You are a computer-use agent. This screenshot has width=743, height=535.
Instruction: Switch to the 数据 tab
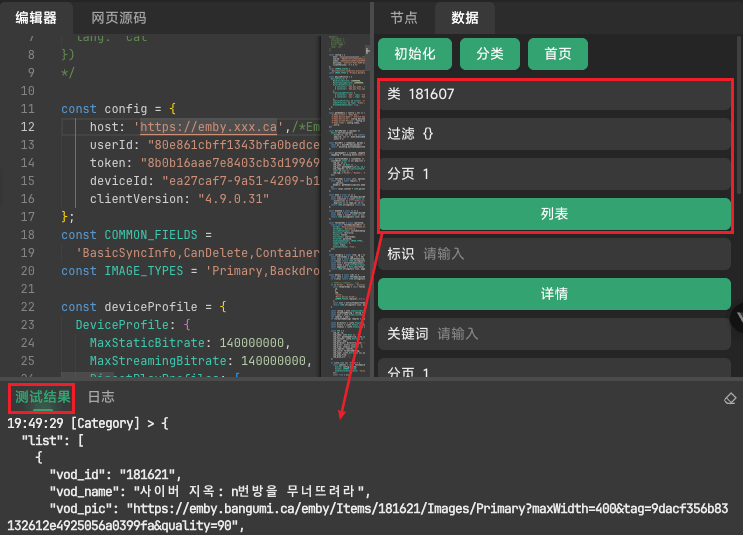pyautogui.click(x=465, y=18)
